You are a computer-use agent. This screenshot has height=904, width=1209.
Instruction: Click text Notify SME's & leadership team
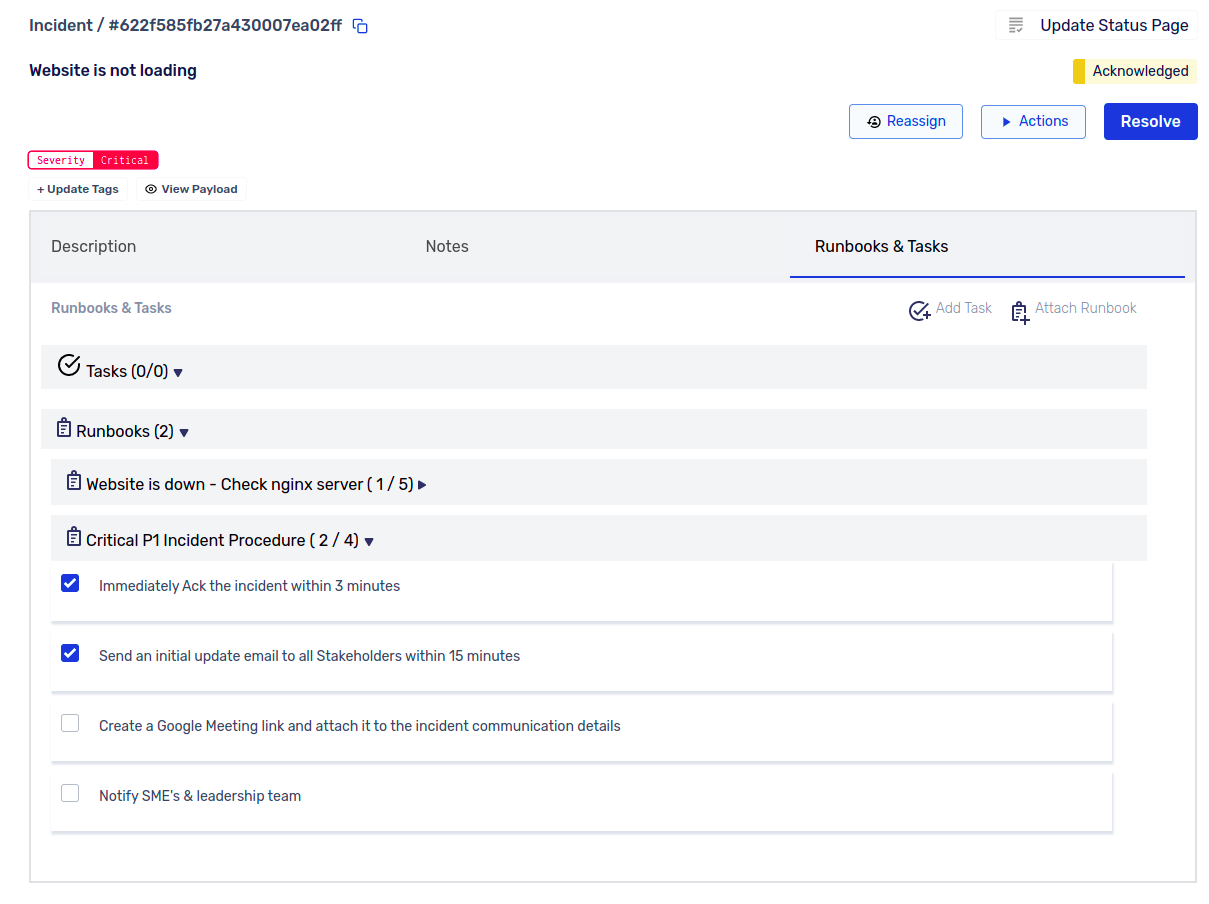coord(200,796)
